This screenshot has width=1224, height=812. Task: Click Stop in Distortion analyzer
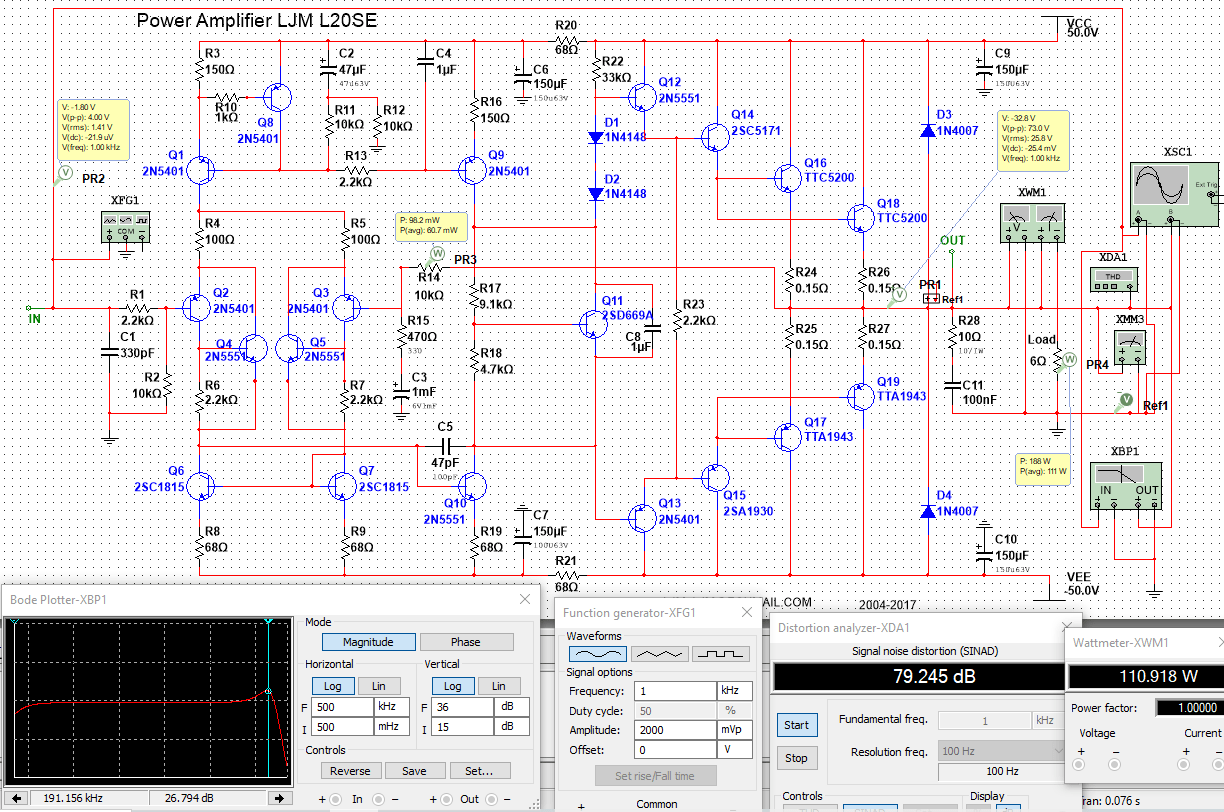pos(796,758)
